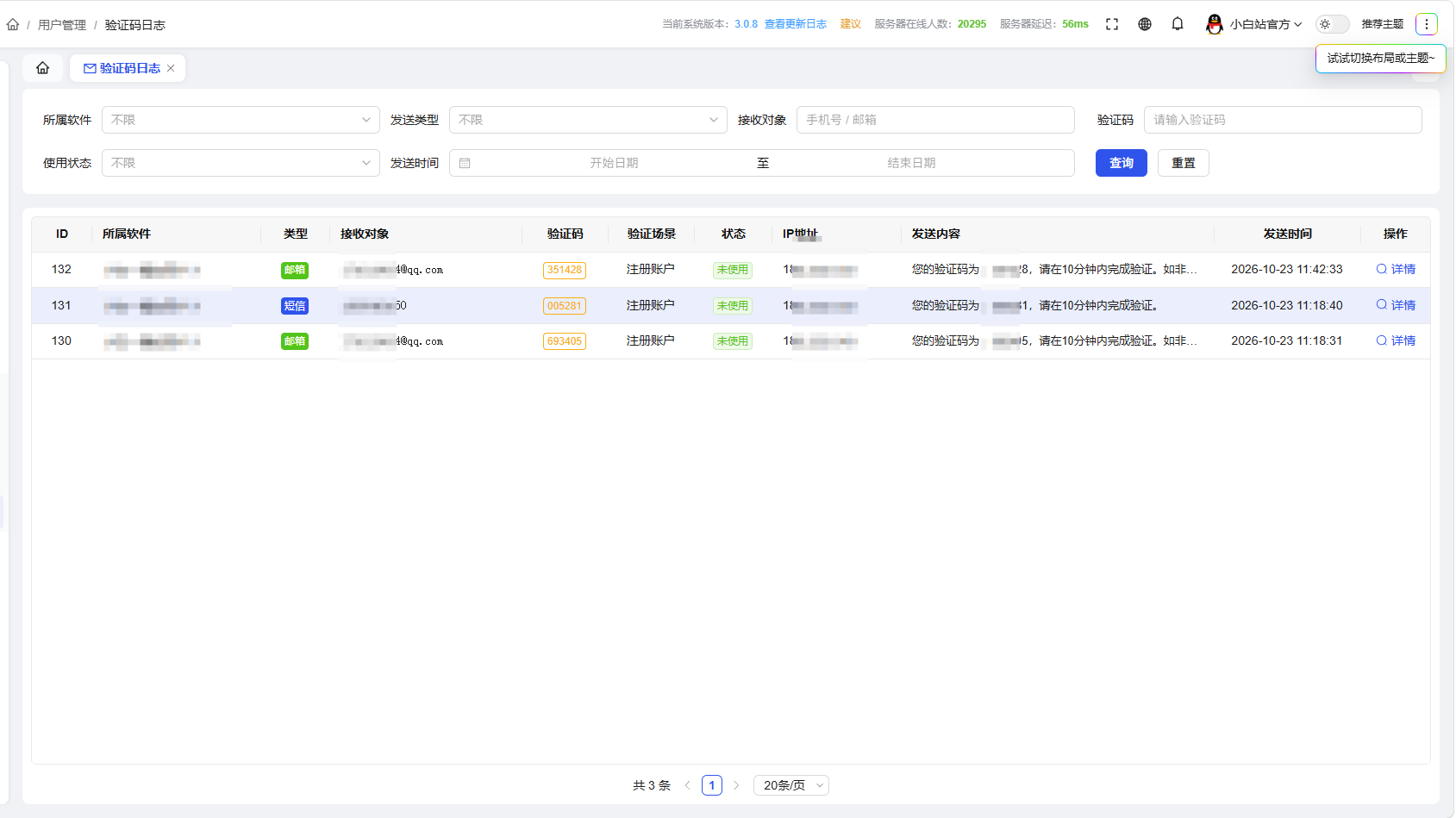The height and width of the screenshot is (818, 1456).
Task: Click the 查询 button
Action: (1122, 163)
